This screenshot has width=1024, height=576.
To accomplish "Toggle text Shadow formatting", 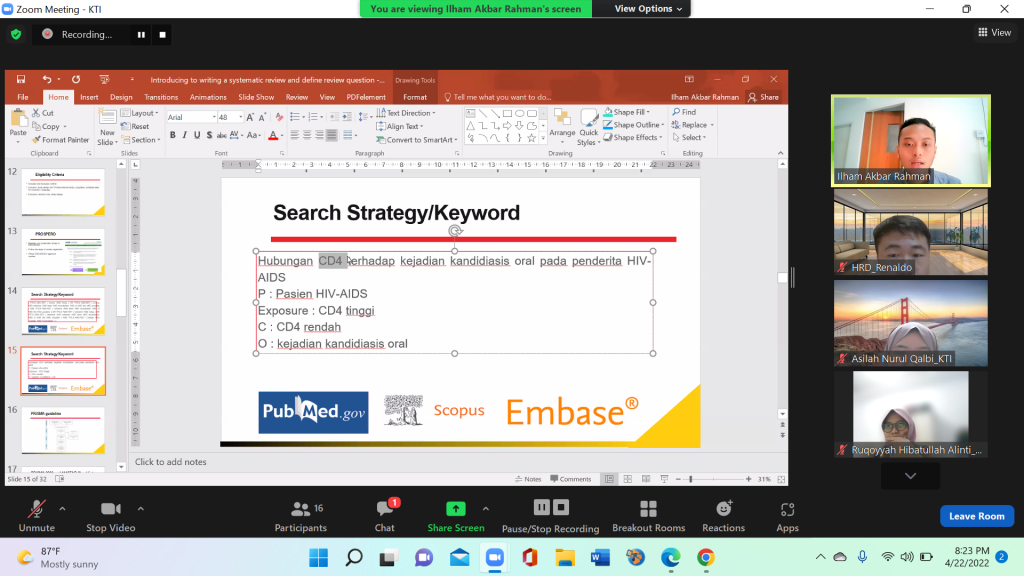I will 209,135.
